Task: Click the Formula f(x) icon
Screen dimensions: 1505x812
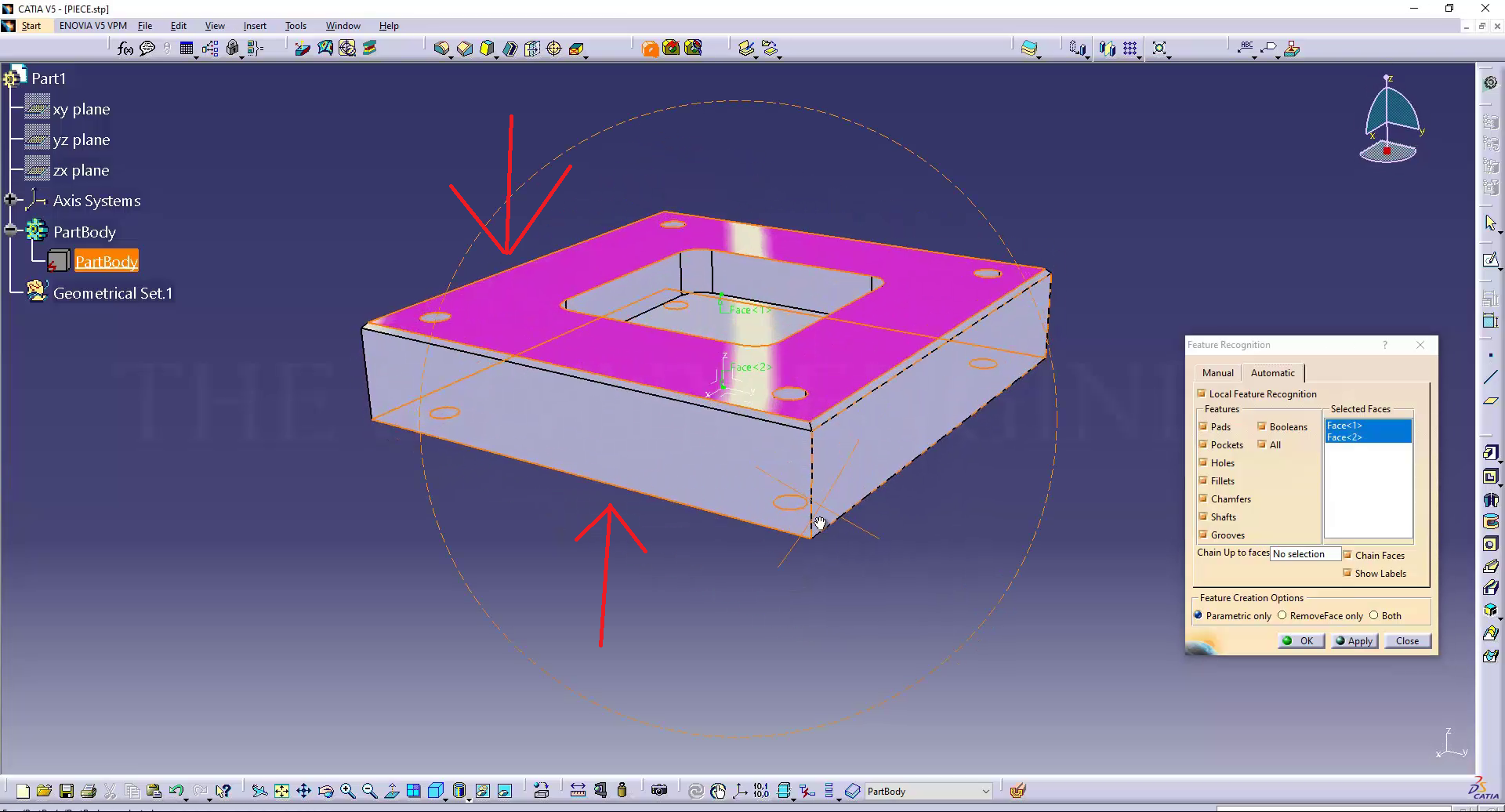Action: (x=125, y=49)
